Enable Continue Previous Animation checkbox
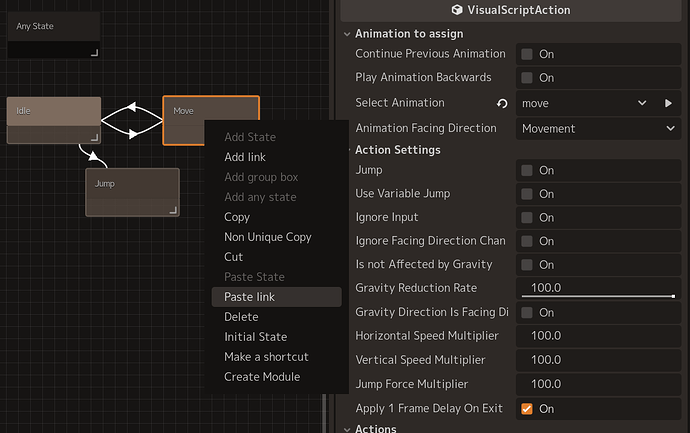 527,54
